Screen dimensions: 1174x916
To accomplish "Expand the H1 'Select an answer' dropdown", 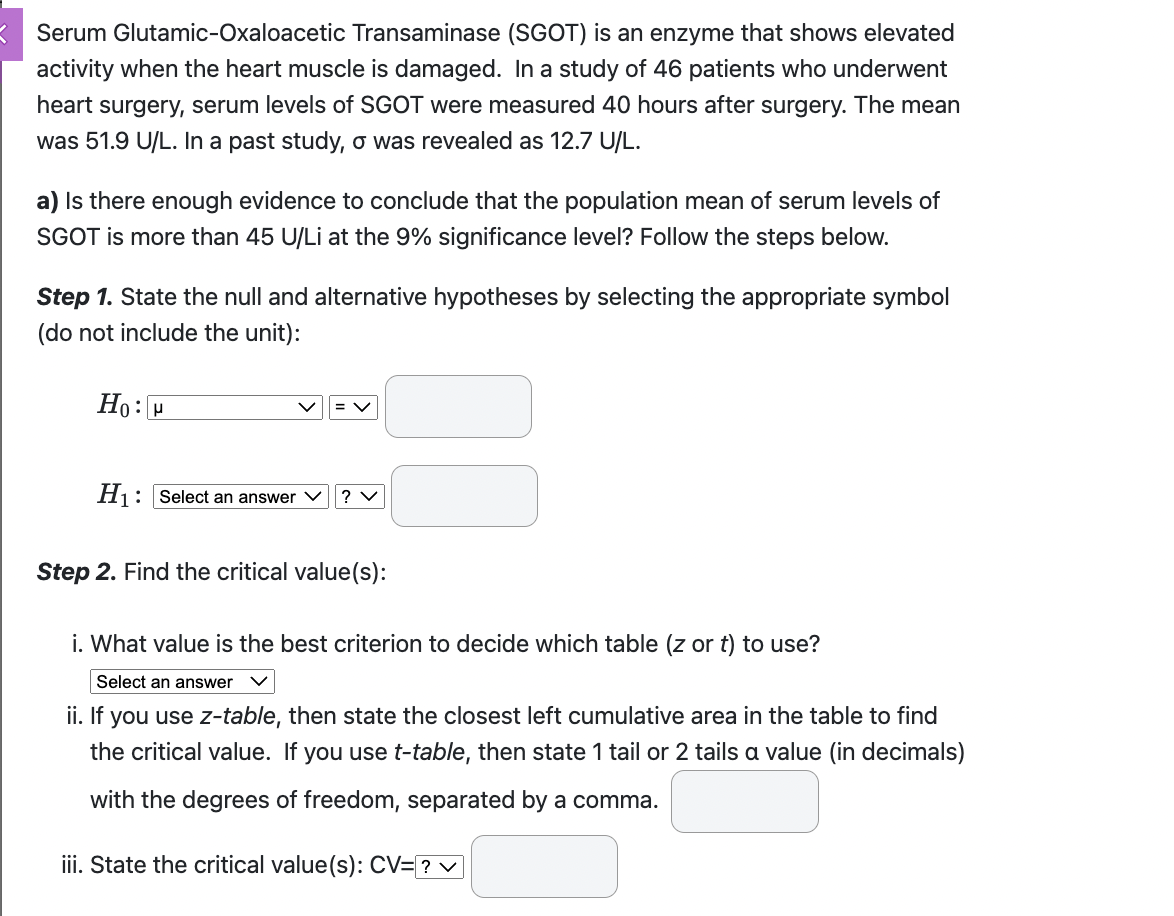I will click(x=239, y=496).
